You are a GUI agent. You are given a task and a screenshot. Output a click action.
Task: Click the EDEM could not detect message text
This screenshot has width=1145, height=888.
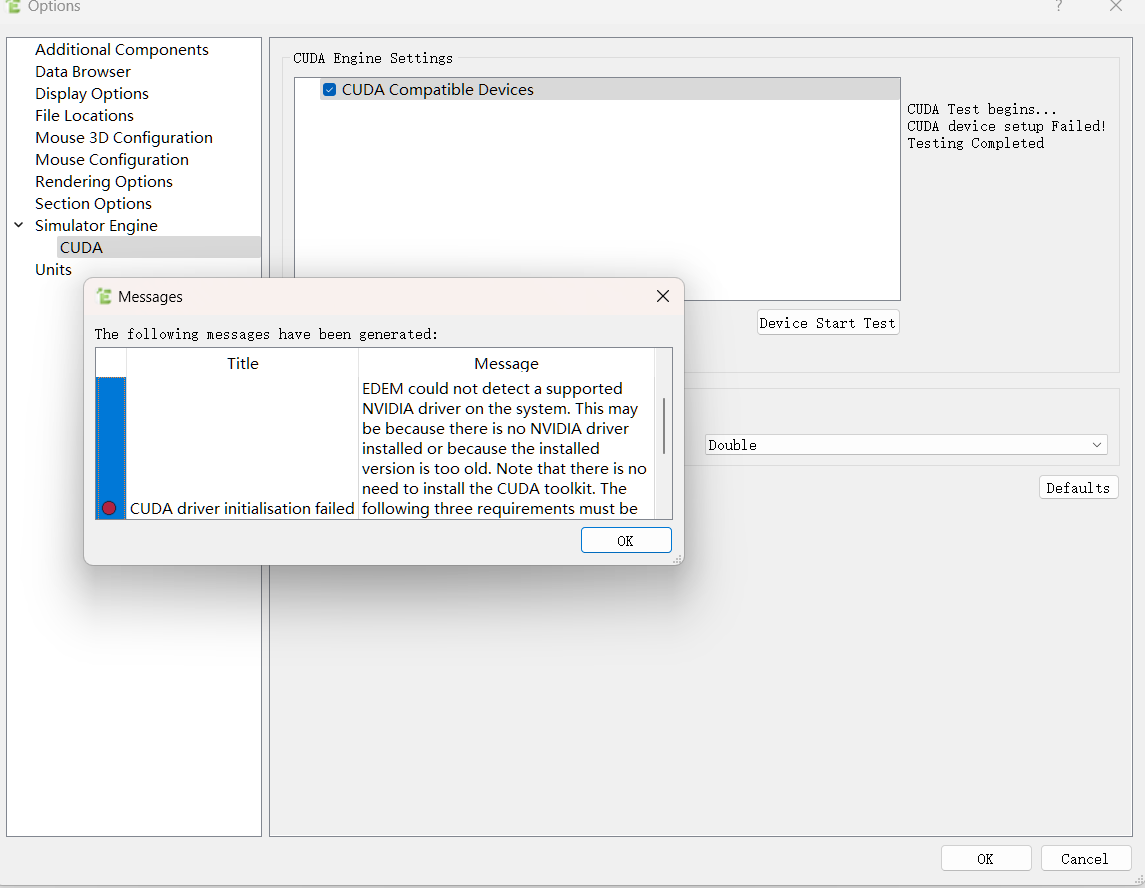[506, 448]
